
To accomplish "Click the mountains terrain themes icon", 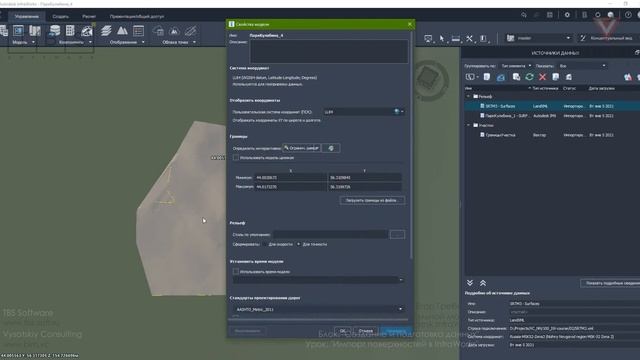I will 122,31.
